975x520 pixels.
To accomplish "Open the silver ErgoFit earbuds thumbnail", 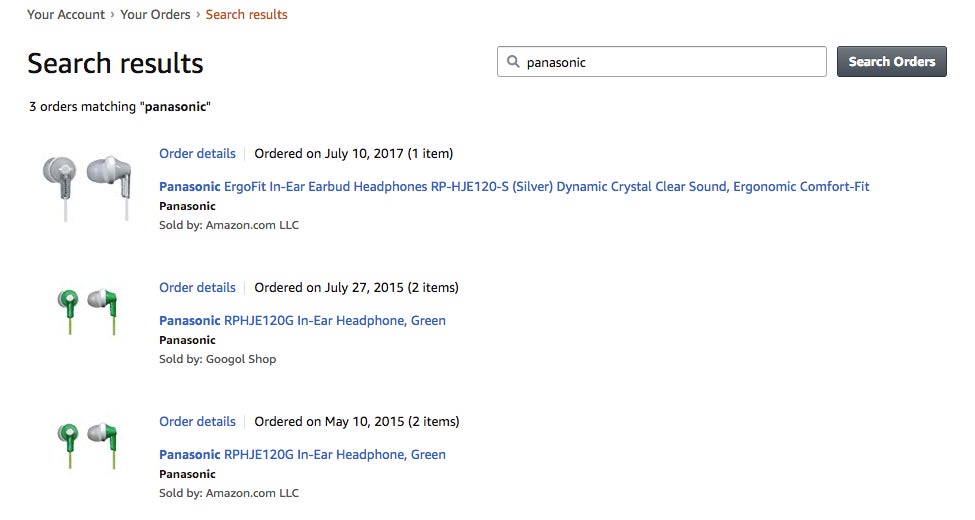I will (x=87, y=187).
